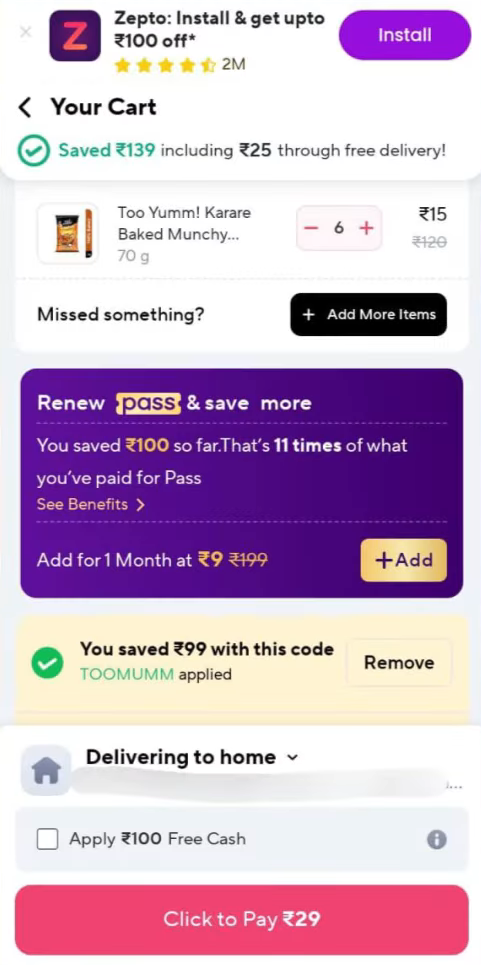Image resolution: width=481 pixels, height=965 pixels.
Task: Click the green coupon applied checkmark
Action: pyautogui.click(x=47, y=663)
